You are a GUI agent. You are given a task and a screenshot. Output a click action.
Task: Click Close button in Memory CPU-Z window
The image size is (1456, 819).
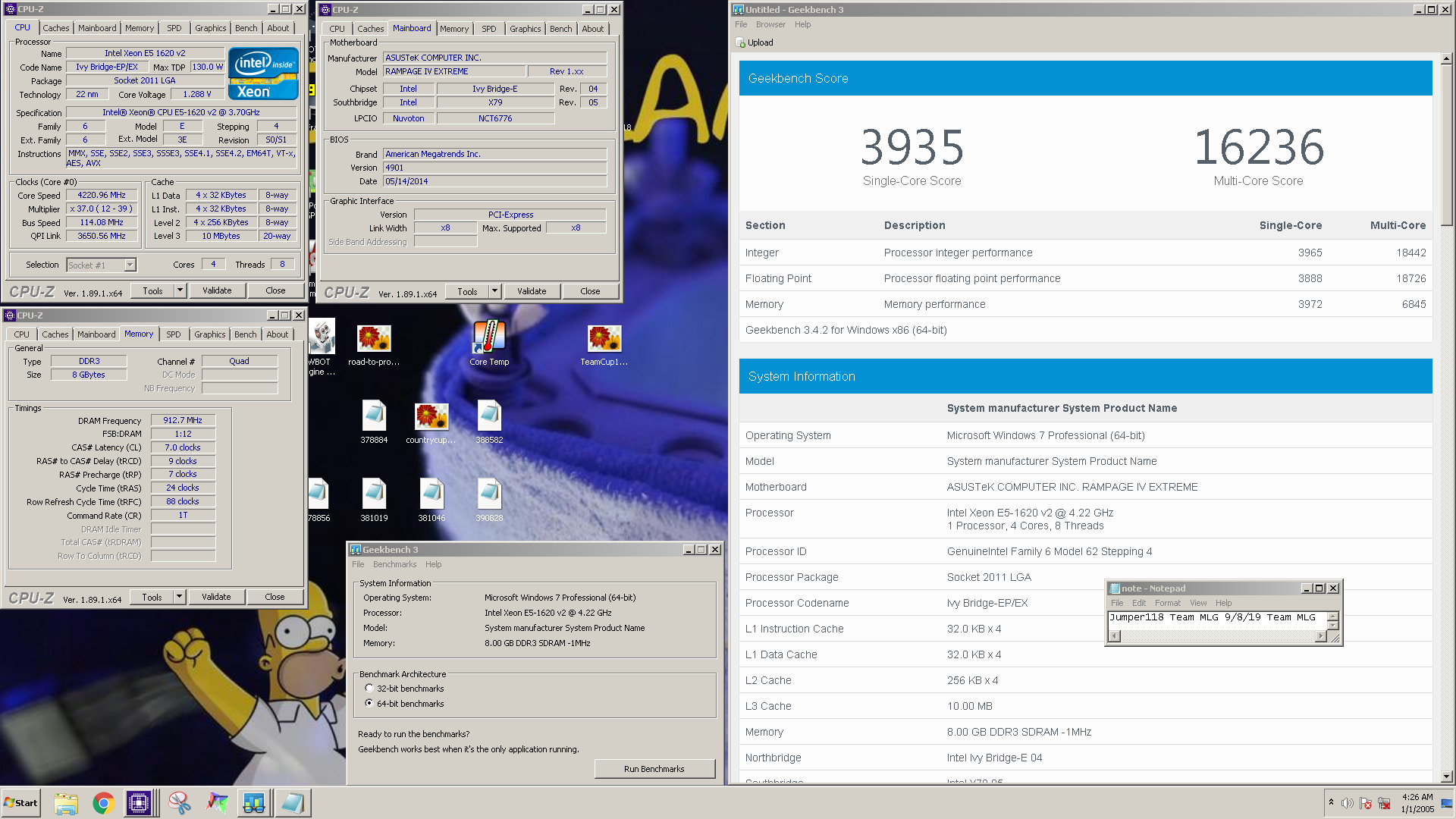coord(275,597)
